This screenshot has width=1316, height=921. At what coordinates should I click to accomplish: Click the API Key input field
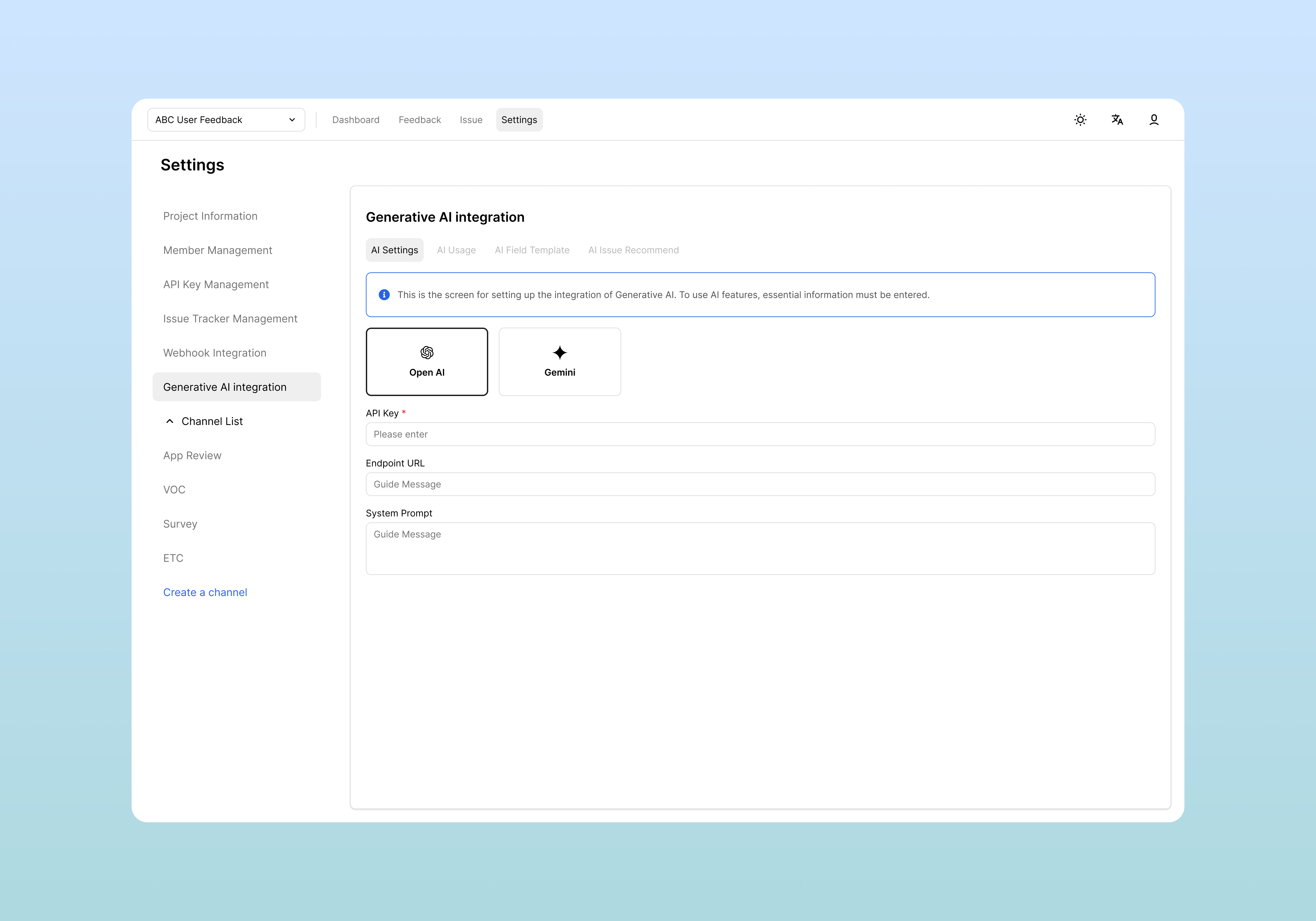760,435
